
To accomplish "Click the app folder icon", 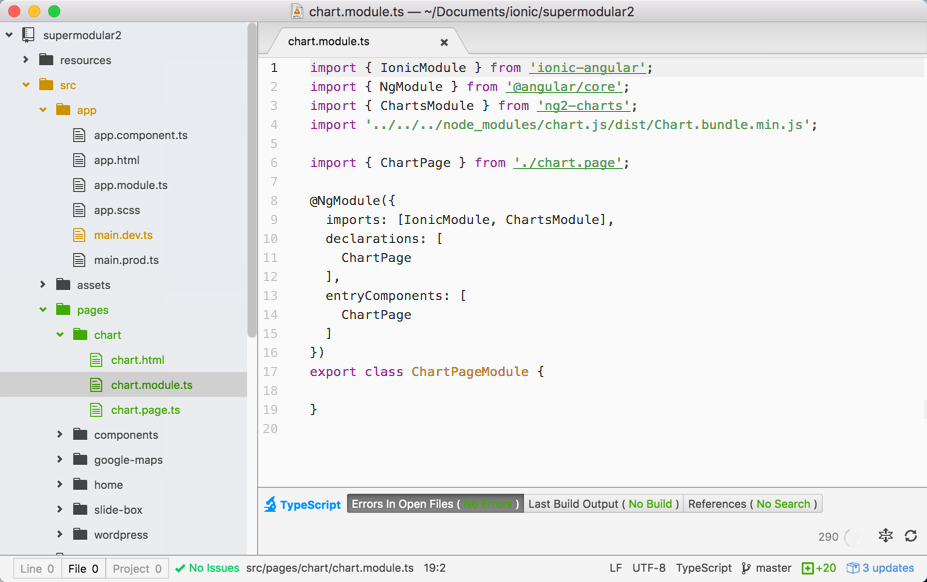I will click(63, 109).
